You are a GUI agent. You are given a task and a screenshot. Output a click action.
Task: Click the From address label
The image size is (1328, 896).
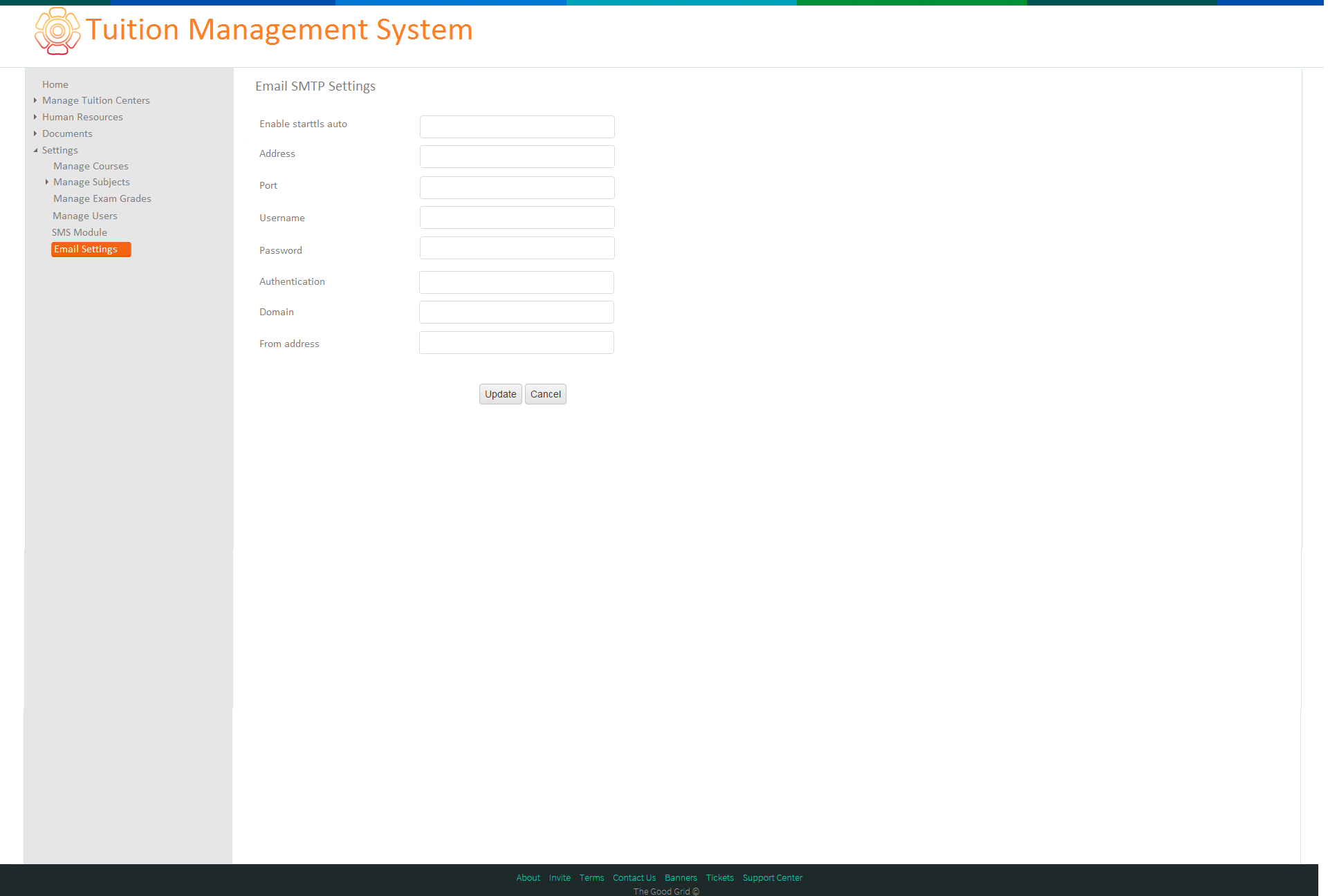pyautogui.click(x=289, y=344)
